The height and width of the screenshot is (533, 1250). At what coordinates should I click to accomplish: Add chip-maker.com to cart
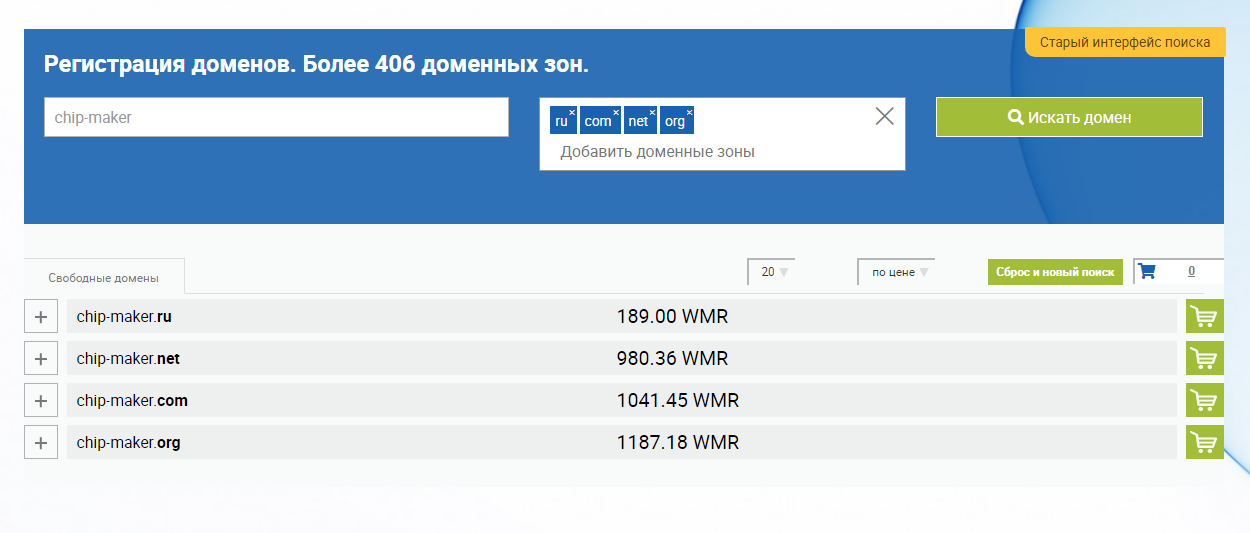click(x=1205, y=401)
